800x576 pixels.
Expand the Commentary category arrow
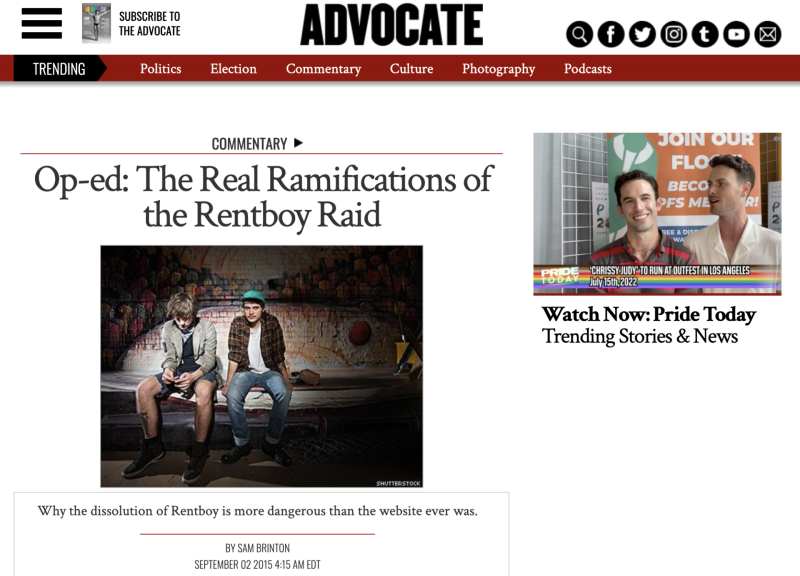pos(298,143)
